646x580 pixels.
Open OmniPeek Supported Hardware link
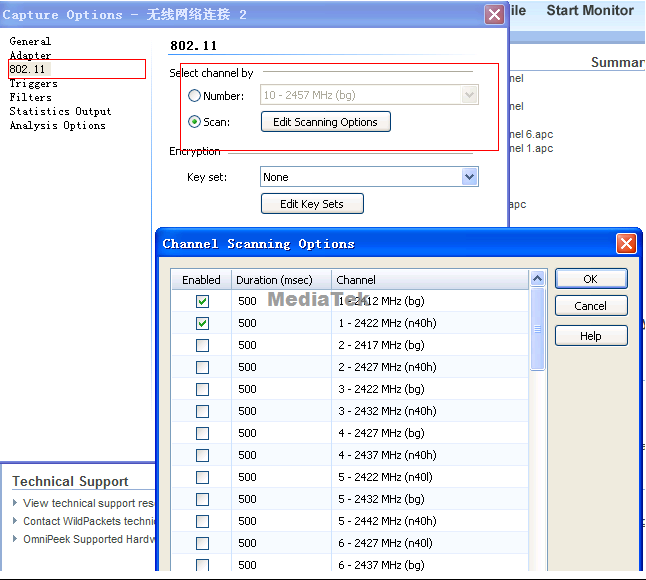(88, 539)
